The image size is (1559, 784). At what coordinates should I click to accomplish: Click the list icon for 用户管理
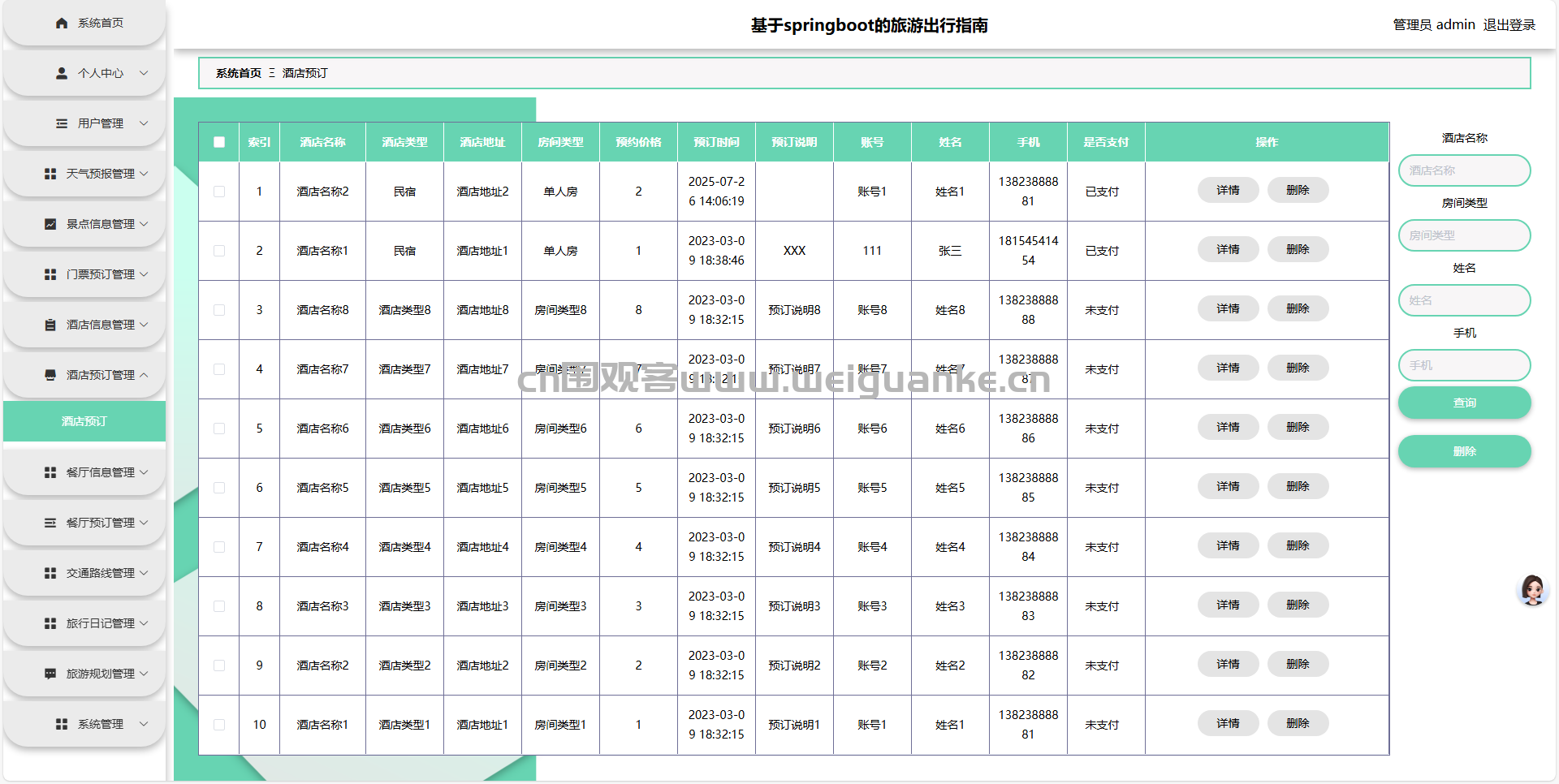coord(62,123)
